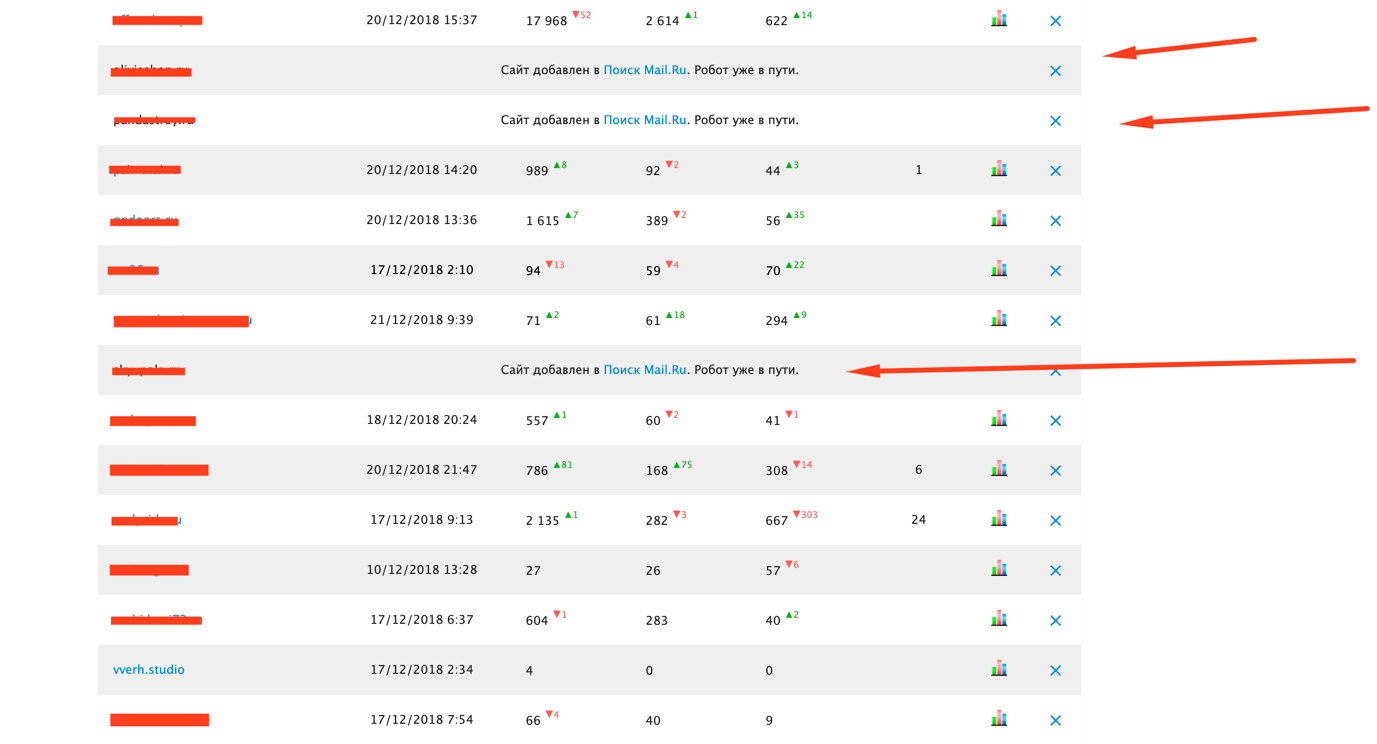Remove the site dated 17/12/2018 6:37

pyautogui.click(x=1055, y=621)
